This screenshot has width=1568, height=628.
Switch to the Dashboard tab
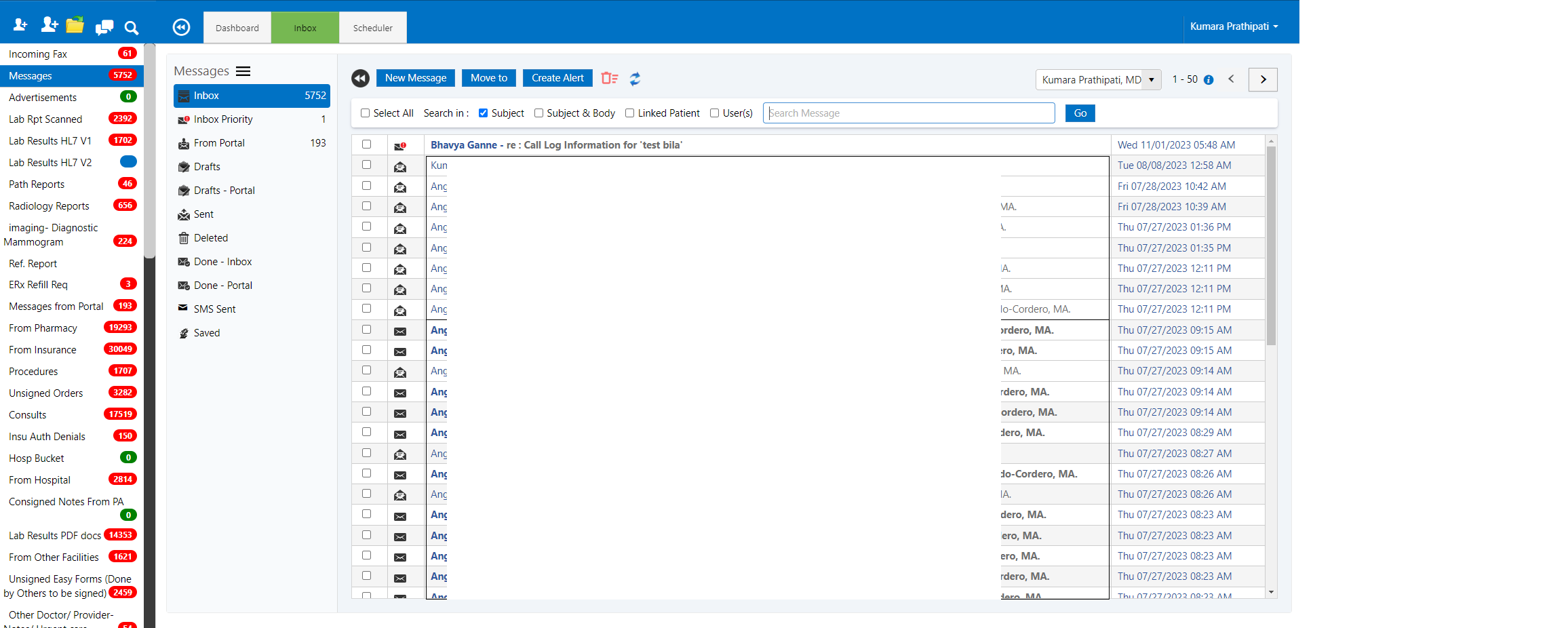(237, 27)
